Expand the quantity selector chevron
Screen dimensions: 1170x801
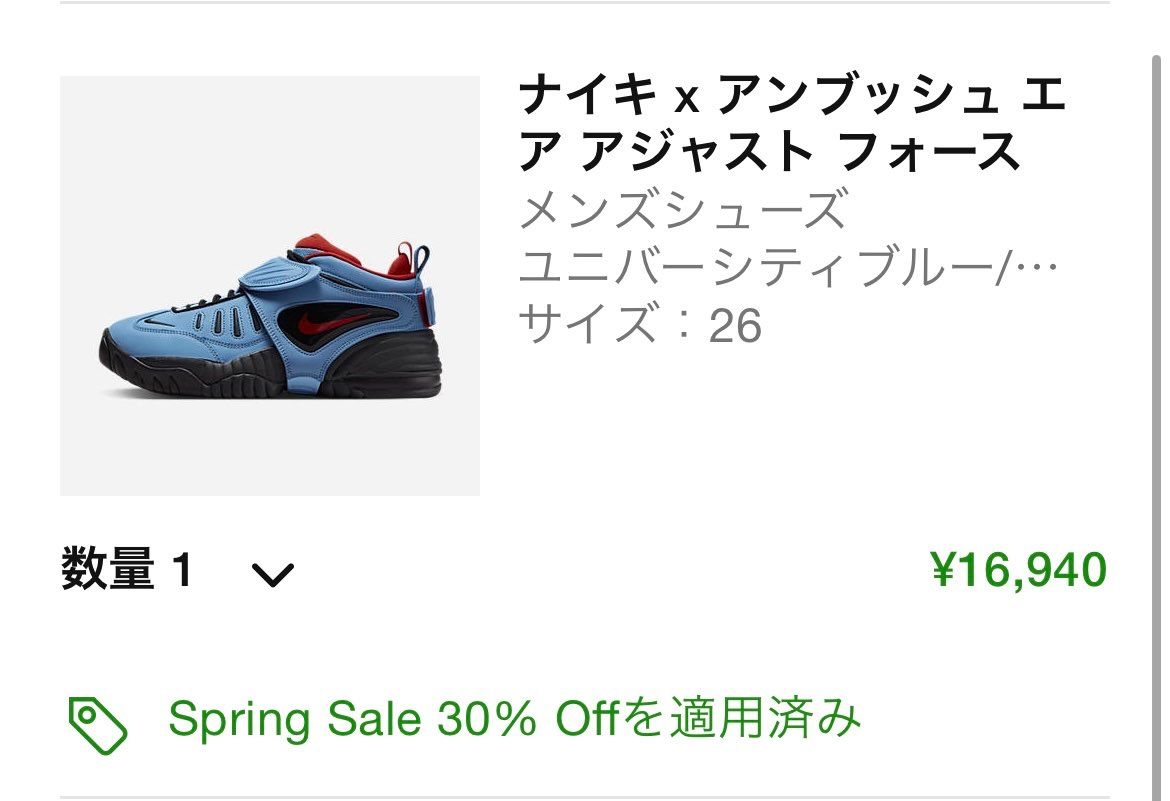pyautogui.click(x=273, y=573)
